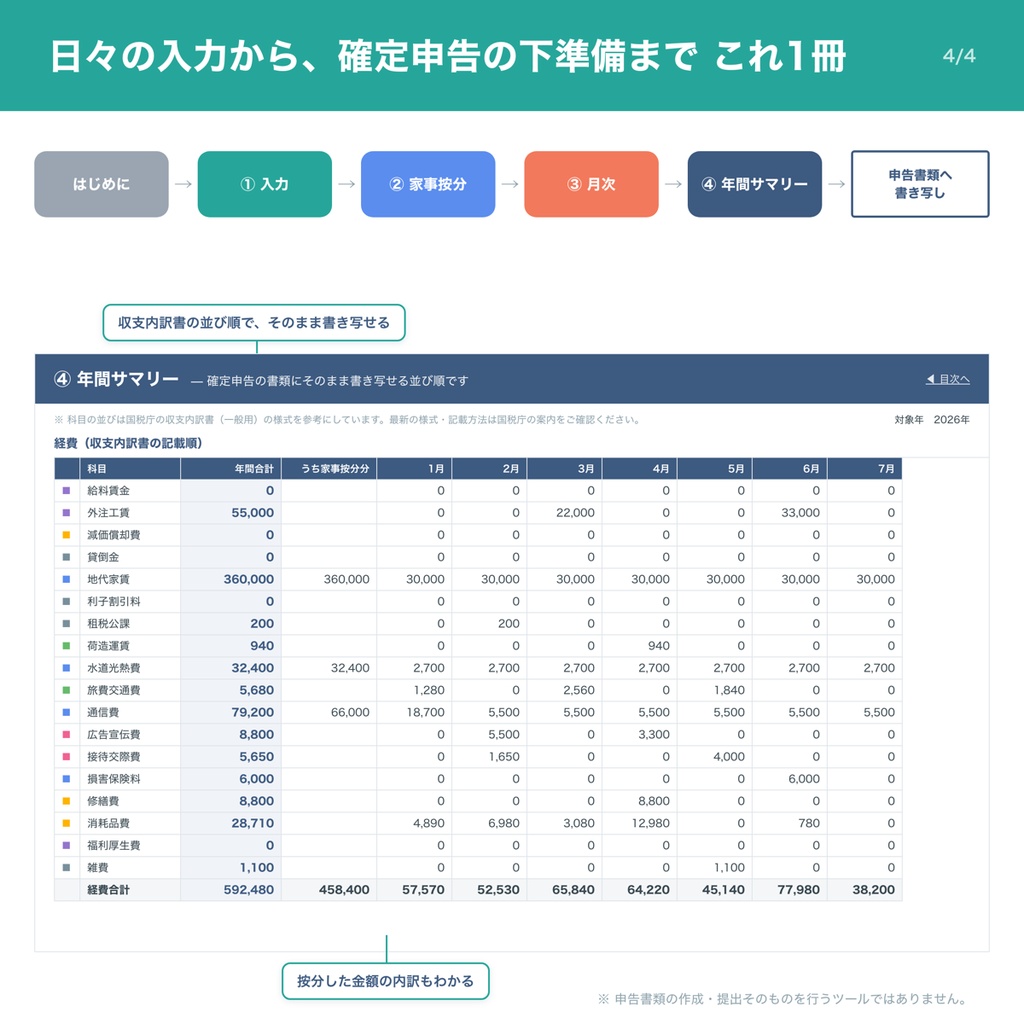
Task: Open ④ 年間サマリー step button
Action: click(754, 184)
